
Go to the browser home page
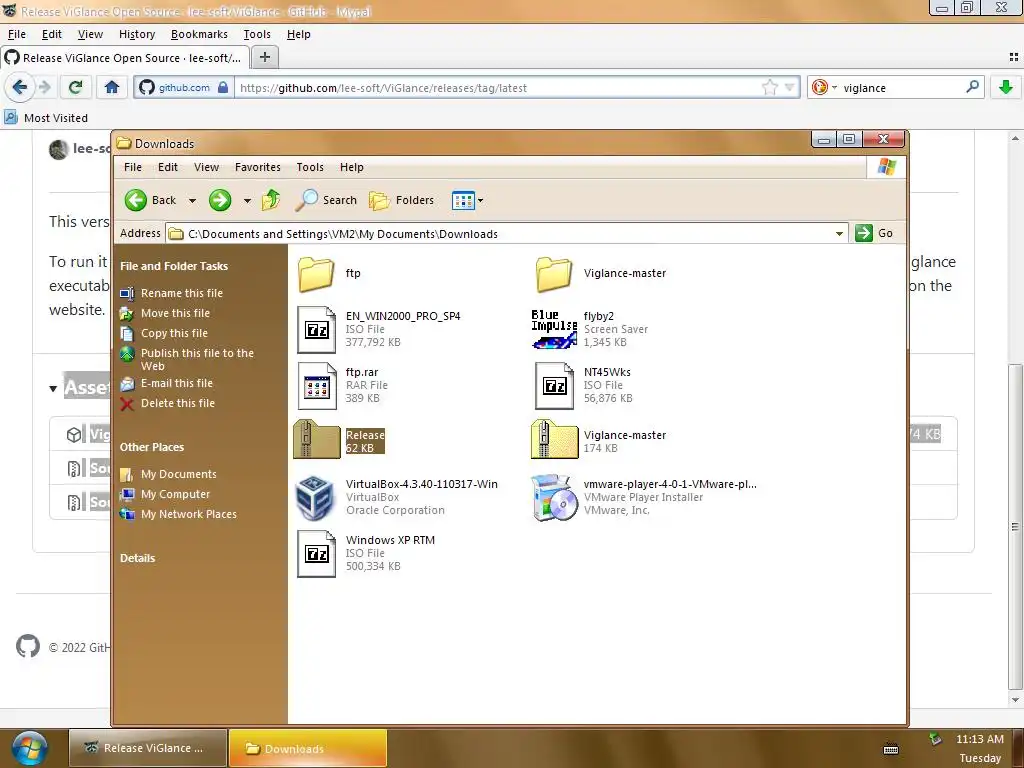tap(112, 87)
